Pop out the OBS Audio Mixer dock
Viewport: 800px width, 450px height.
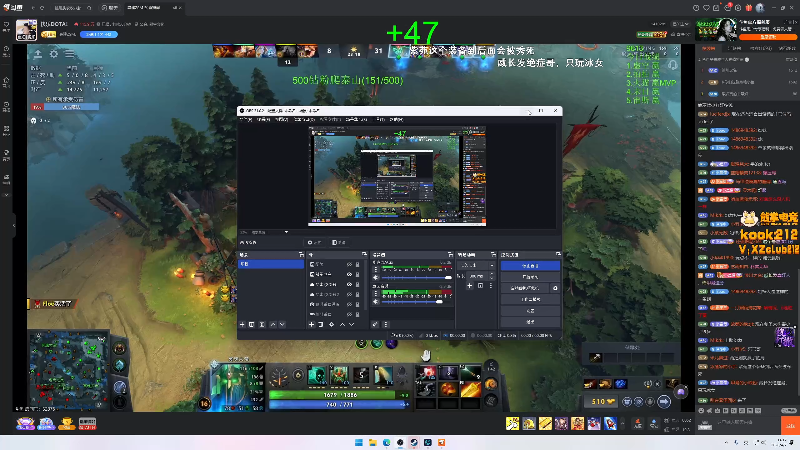pyautogui.click(x=450, y=254)
